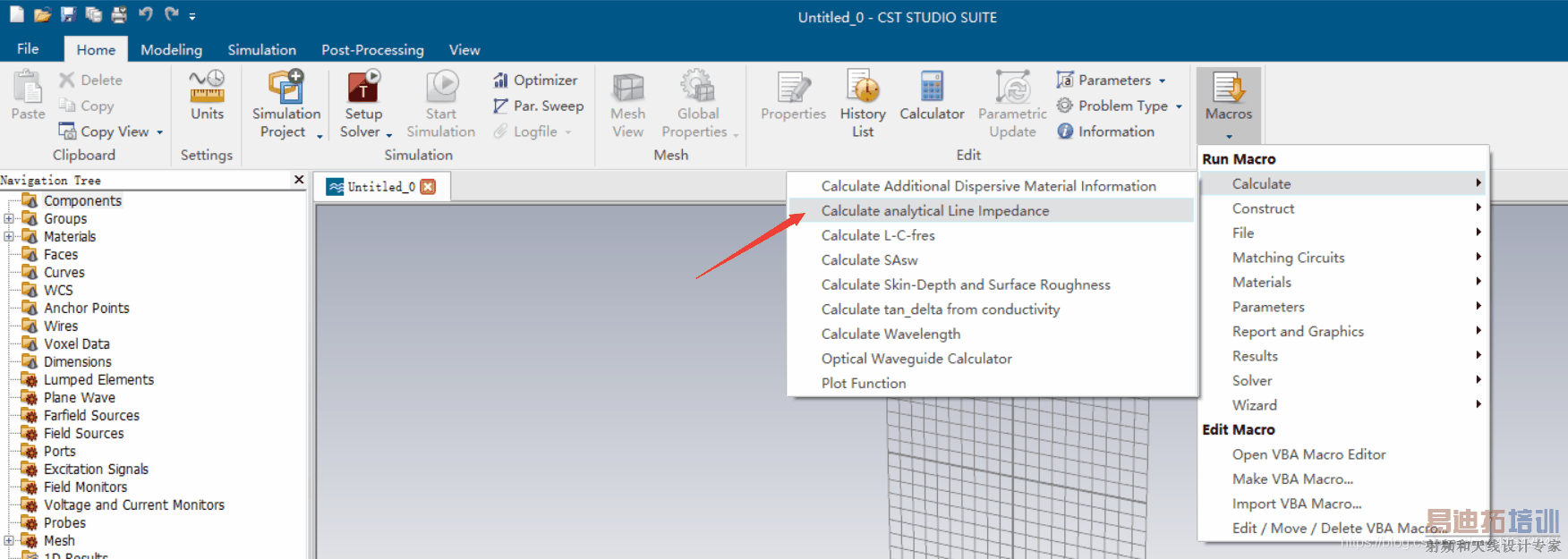Switch to the Modeling ribbon tab
1568x559 pixels.
coord(171,49)
